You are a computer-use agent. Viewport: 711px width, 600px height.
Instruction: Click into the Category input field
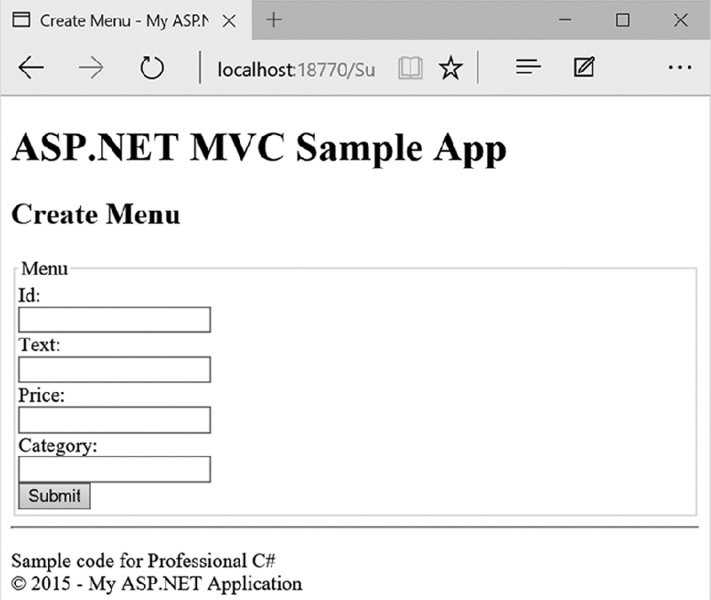coord(114,469)
